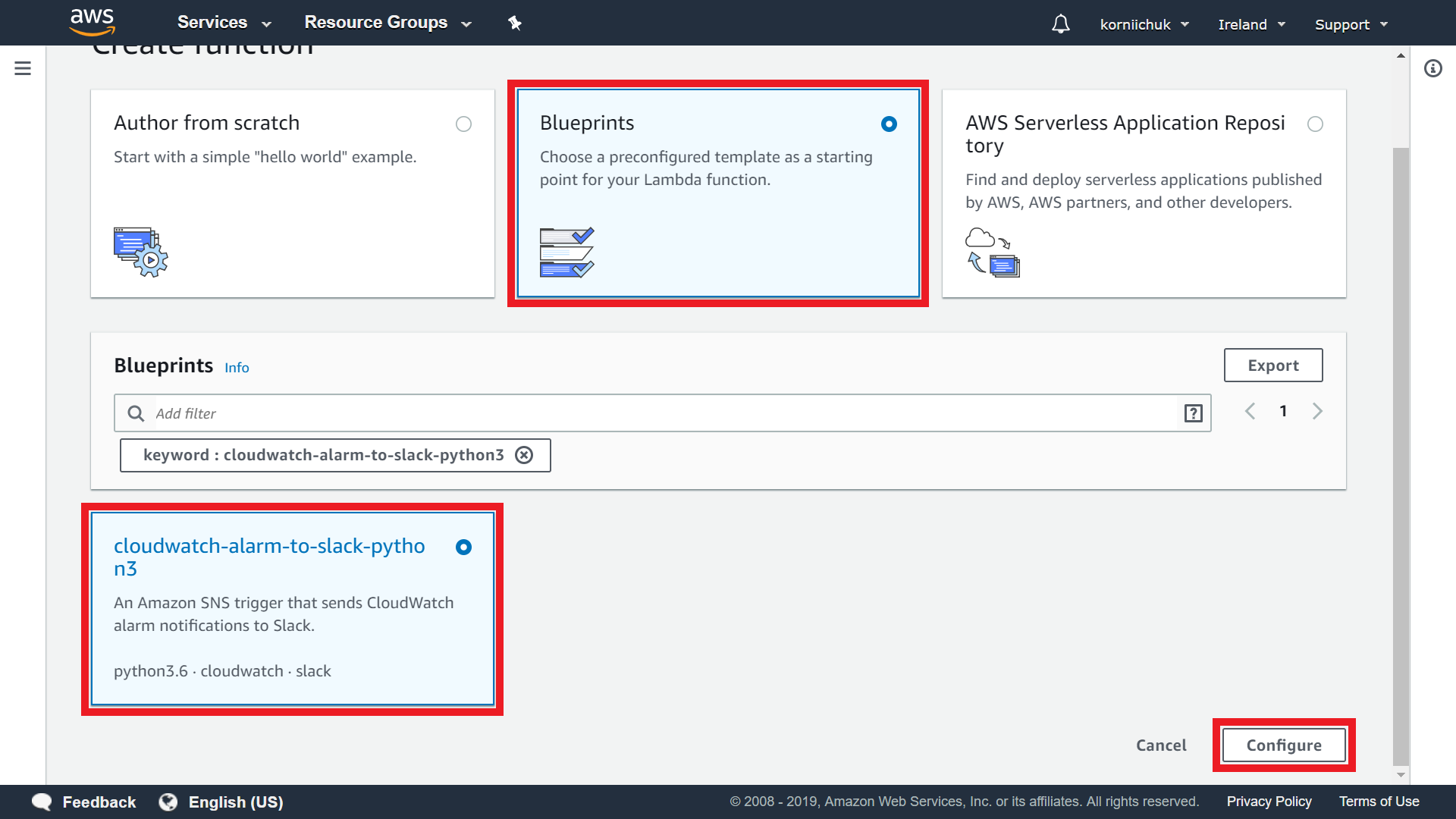Select AWS Serverless Application Repository radio button

click(1315, 124)
